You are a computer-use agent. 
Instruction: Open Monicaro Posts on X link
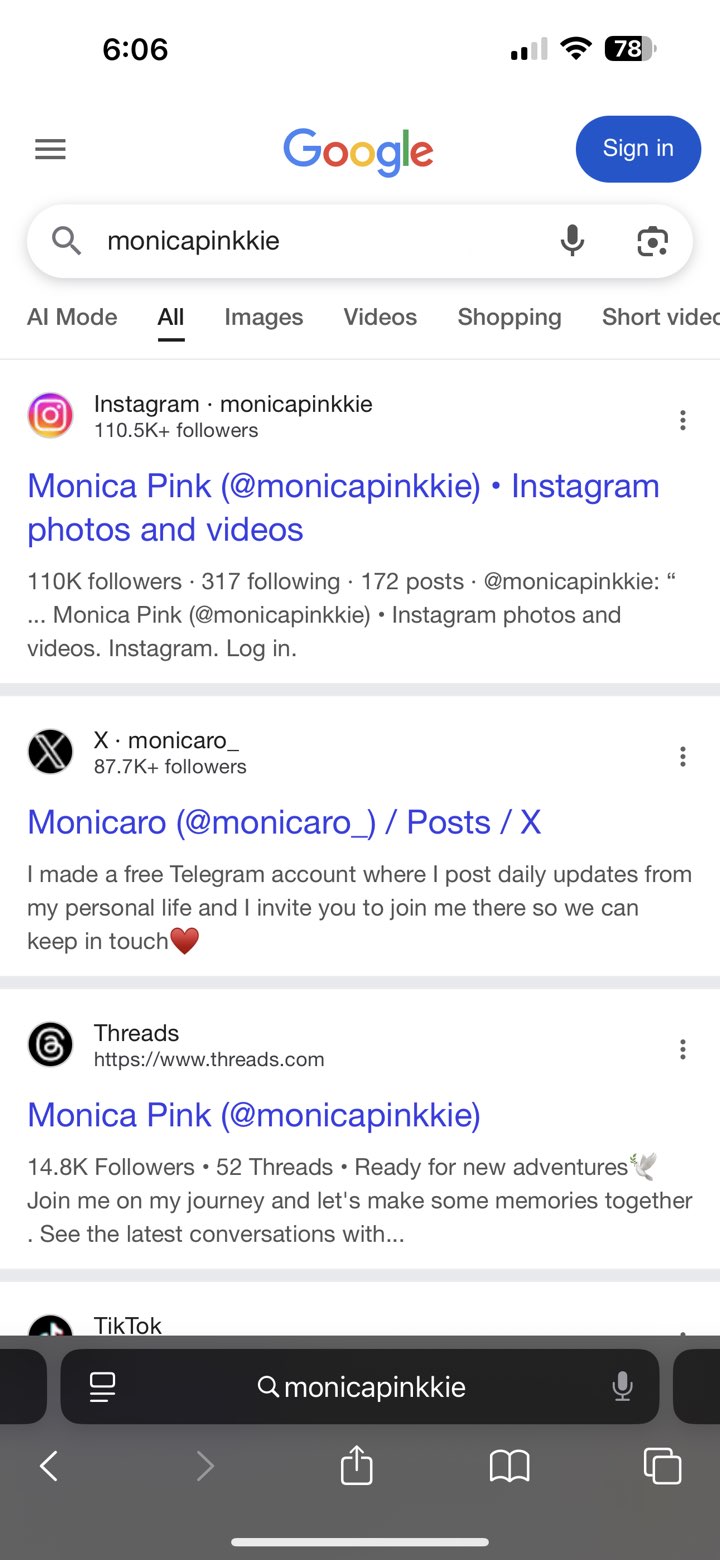click(x=284, y=822)
